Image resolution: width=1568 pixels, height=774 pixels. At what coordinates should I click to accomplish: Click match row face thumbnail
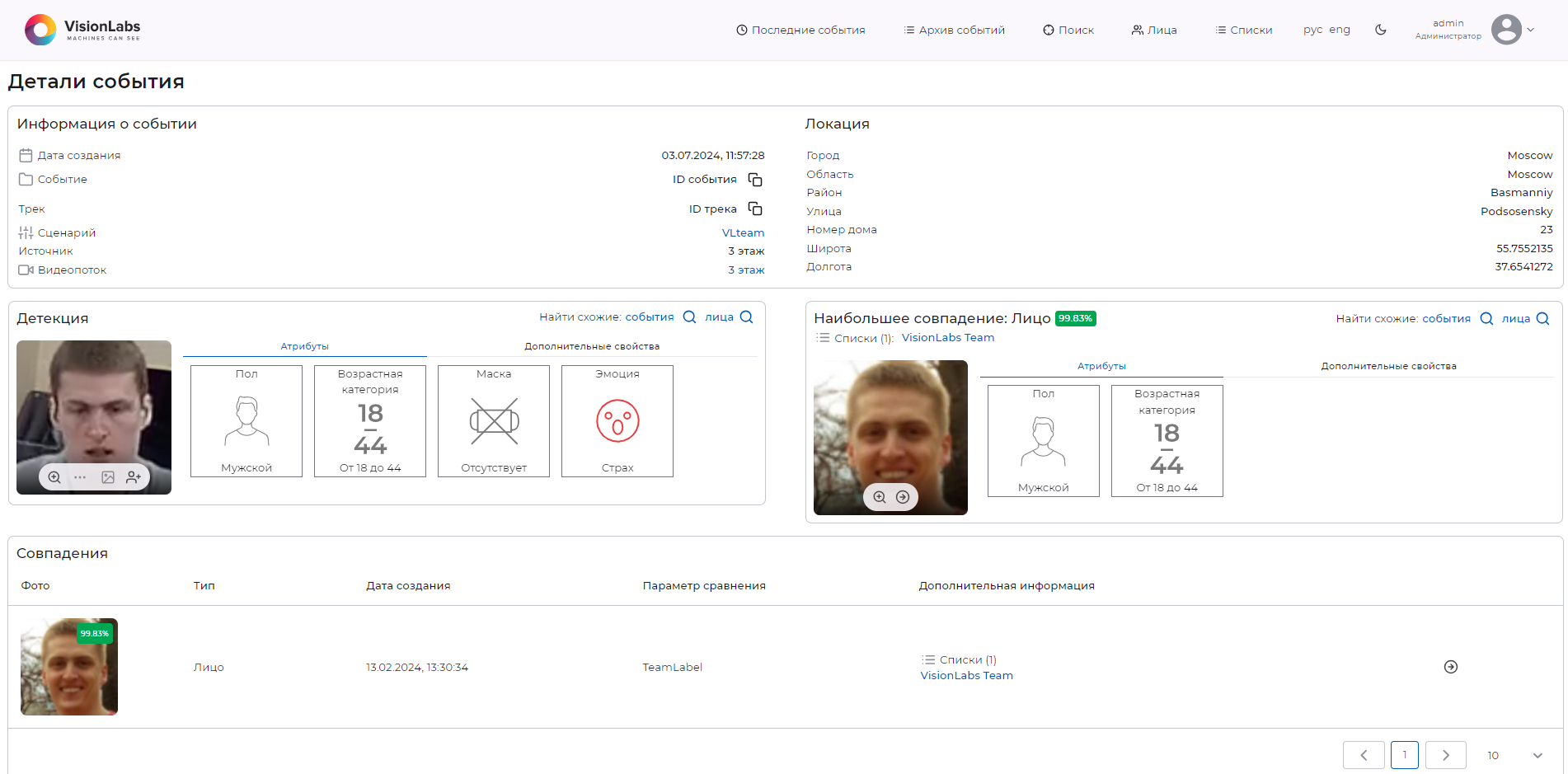click(69, 667)
